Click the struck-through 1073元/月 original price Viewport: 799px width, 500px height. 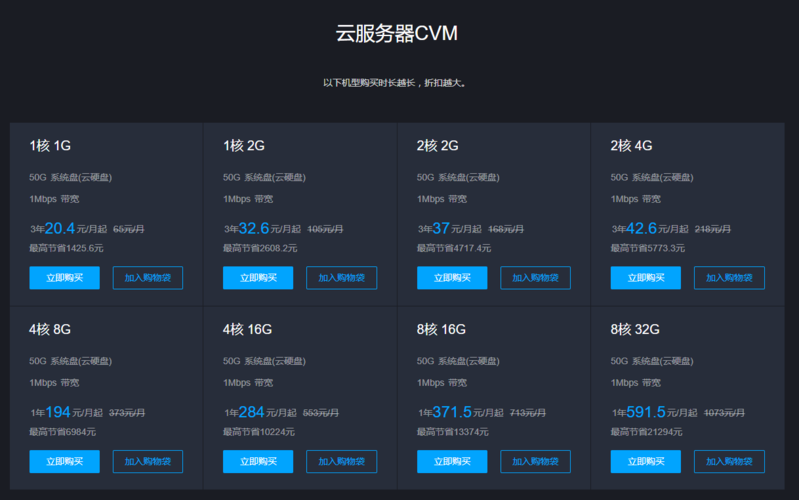pyautogui.click(x=724, y=413)
